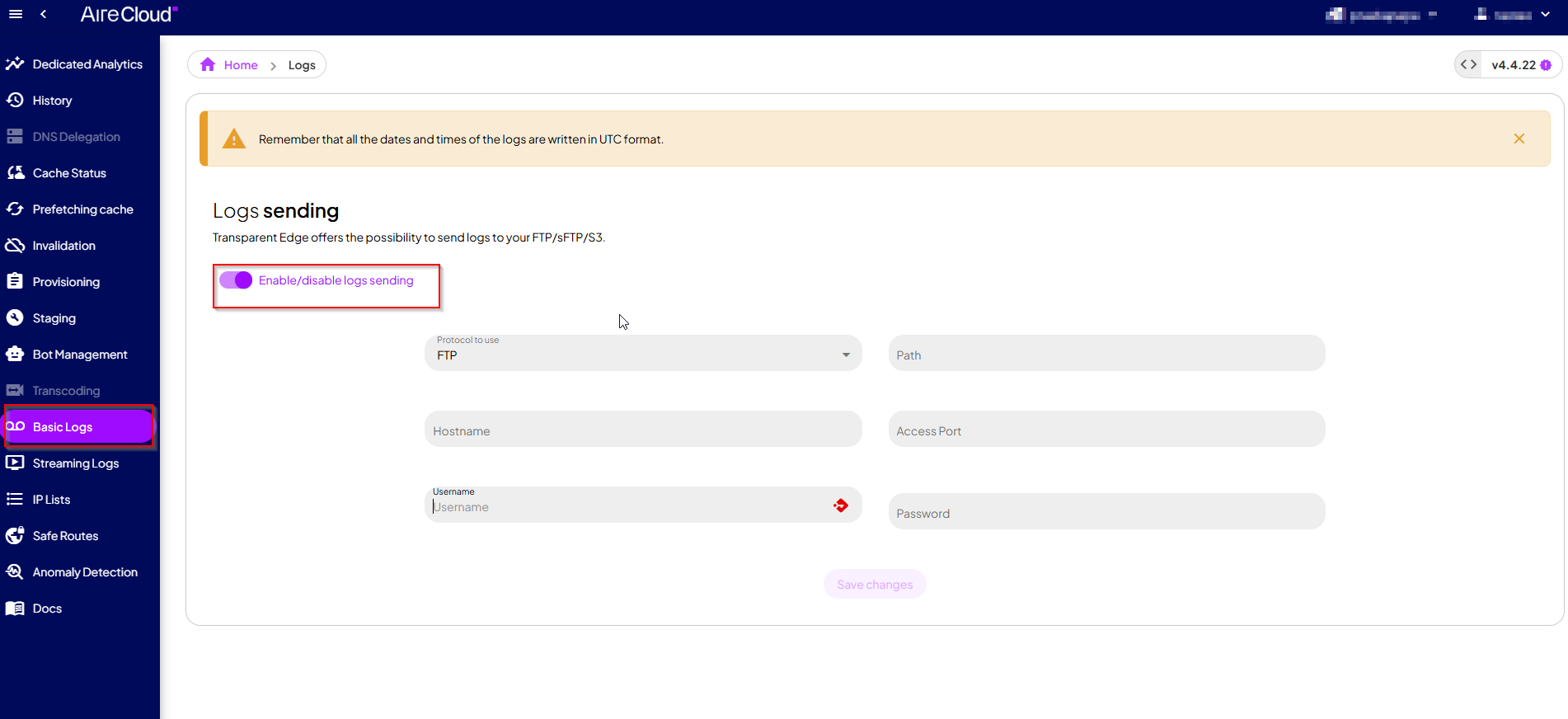Select Bot Management in sidebar

tap(80, 354)
